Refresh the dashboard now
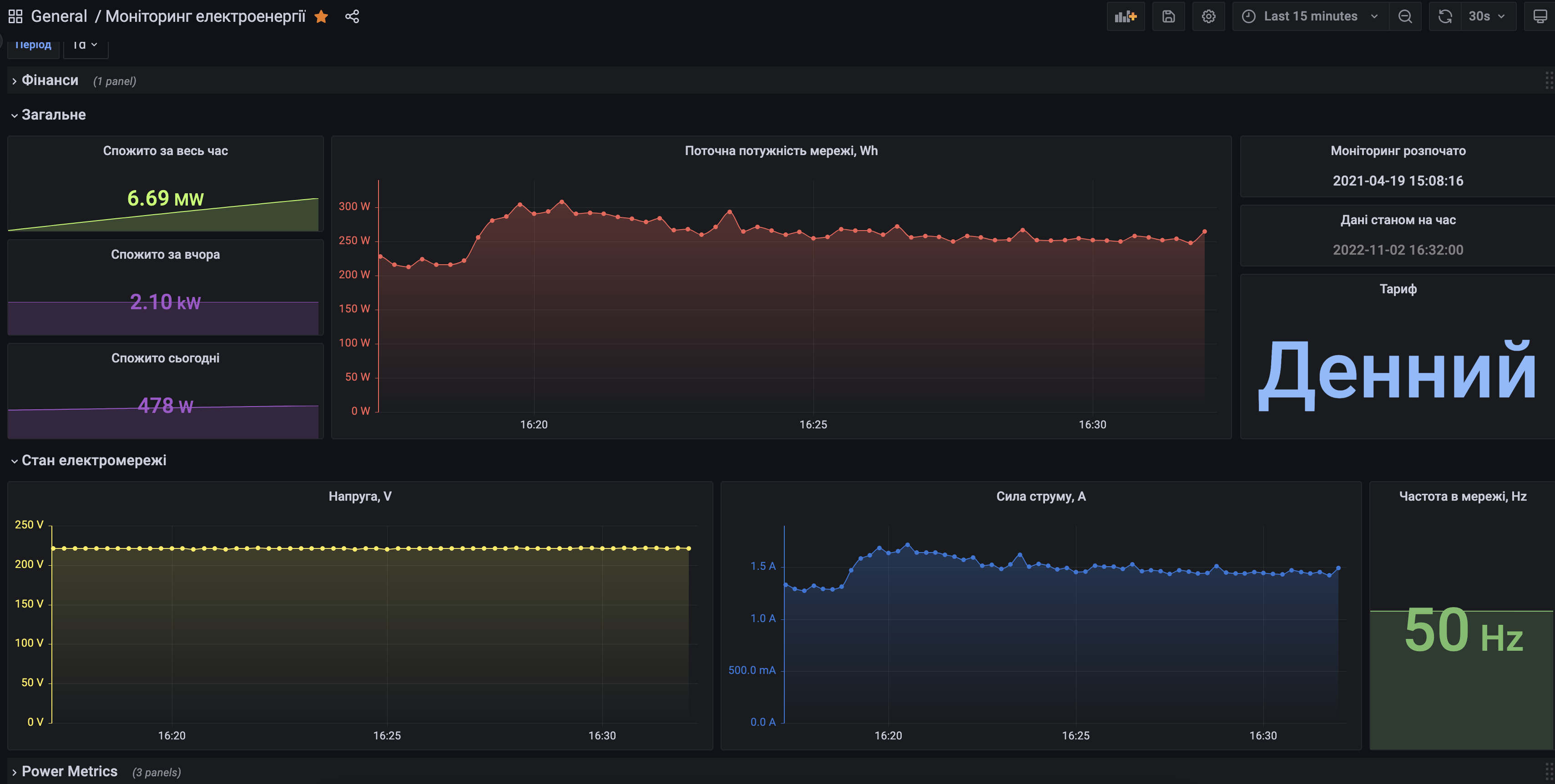This screenshot has width=1555, height=784. click(x=1444, y=16)
